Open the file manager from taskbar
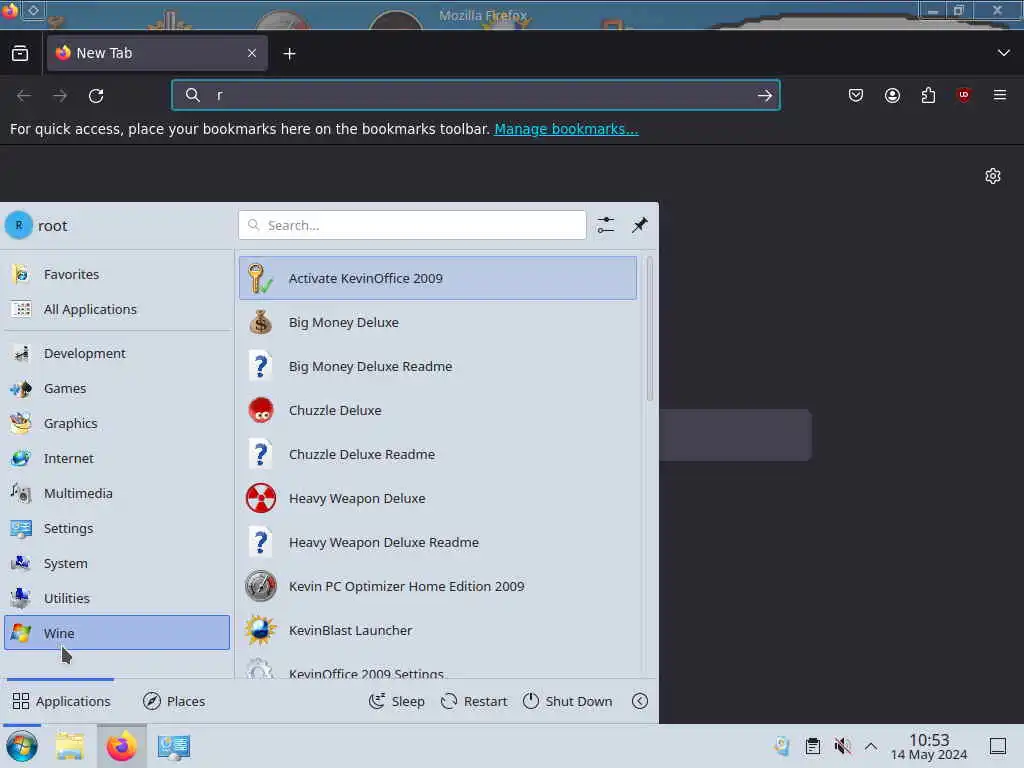The width and height of the screenshot is (1024, 768). click(x=70, y=746)
